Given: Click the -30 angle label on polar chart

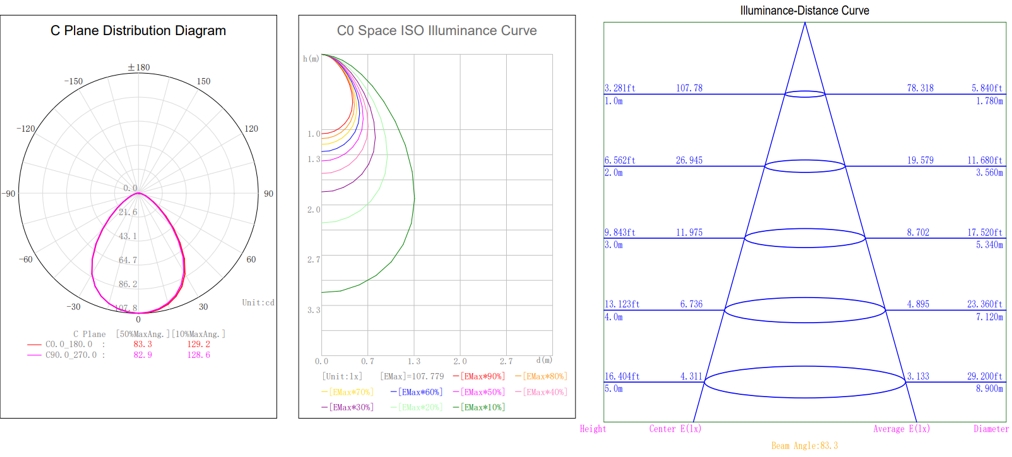Looking at the screenshot, I should (73, 307).
